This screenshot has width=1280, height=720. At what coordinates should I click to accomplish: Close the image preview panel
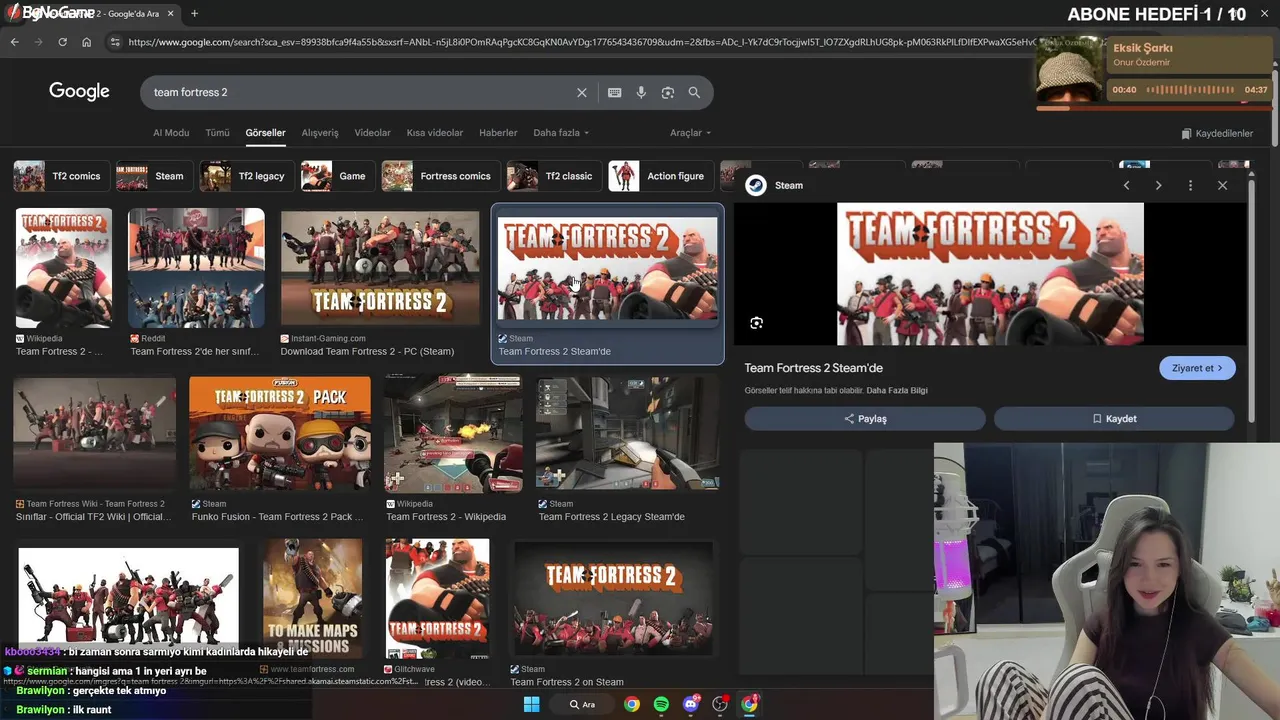(1222, 185)
